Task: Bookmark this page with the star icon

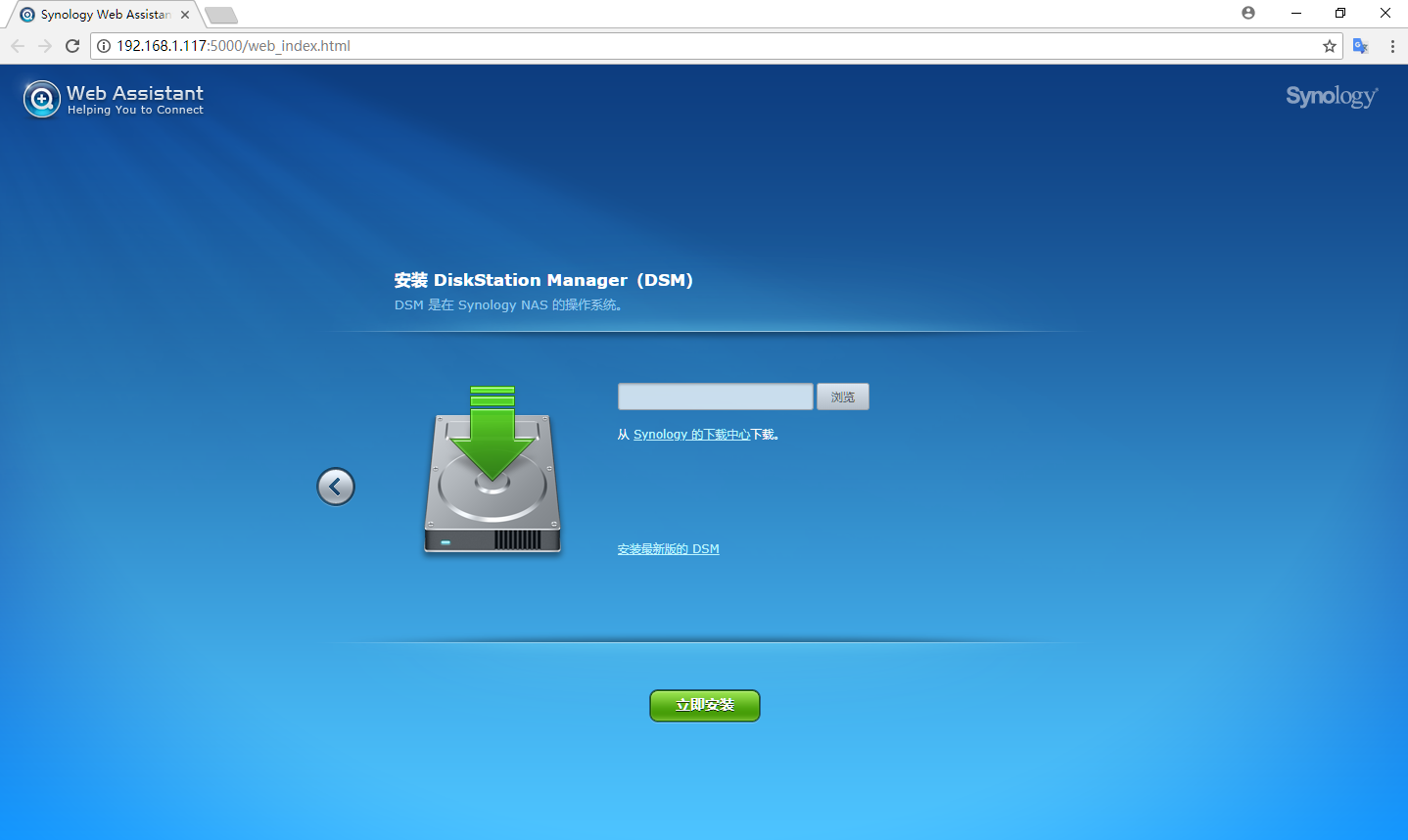Action: [x=1329, y=46]
